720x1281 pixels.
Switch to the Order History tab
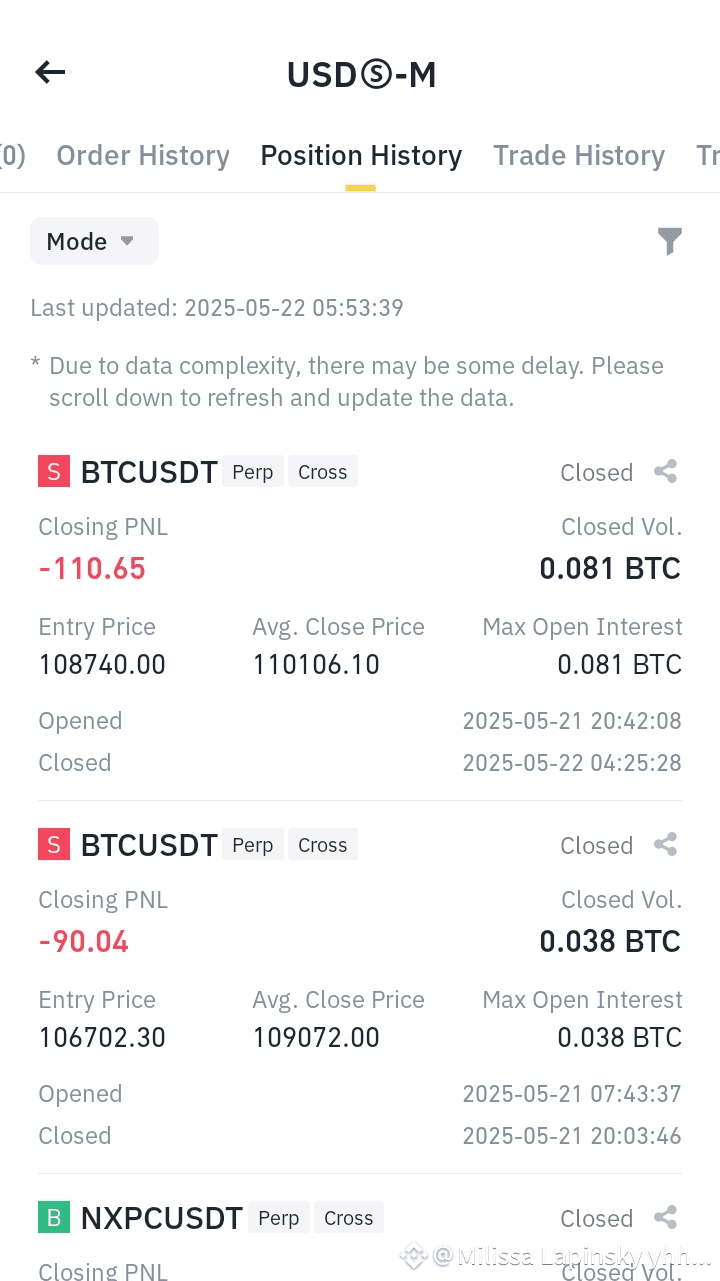coord(143,156)
